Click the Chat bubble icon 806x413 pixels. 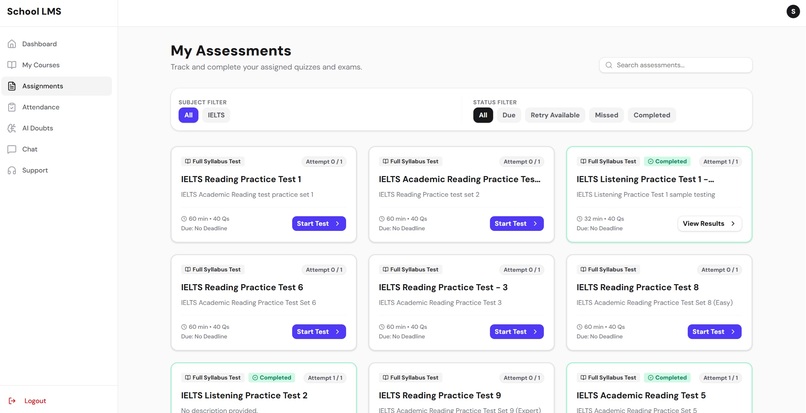(x=12, y=150)
